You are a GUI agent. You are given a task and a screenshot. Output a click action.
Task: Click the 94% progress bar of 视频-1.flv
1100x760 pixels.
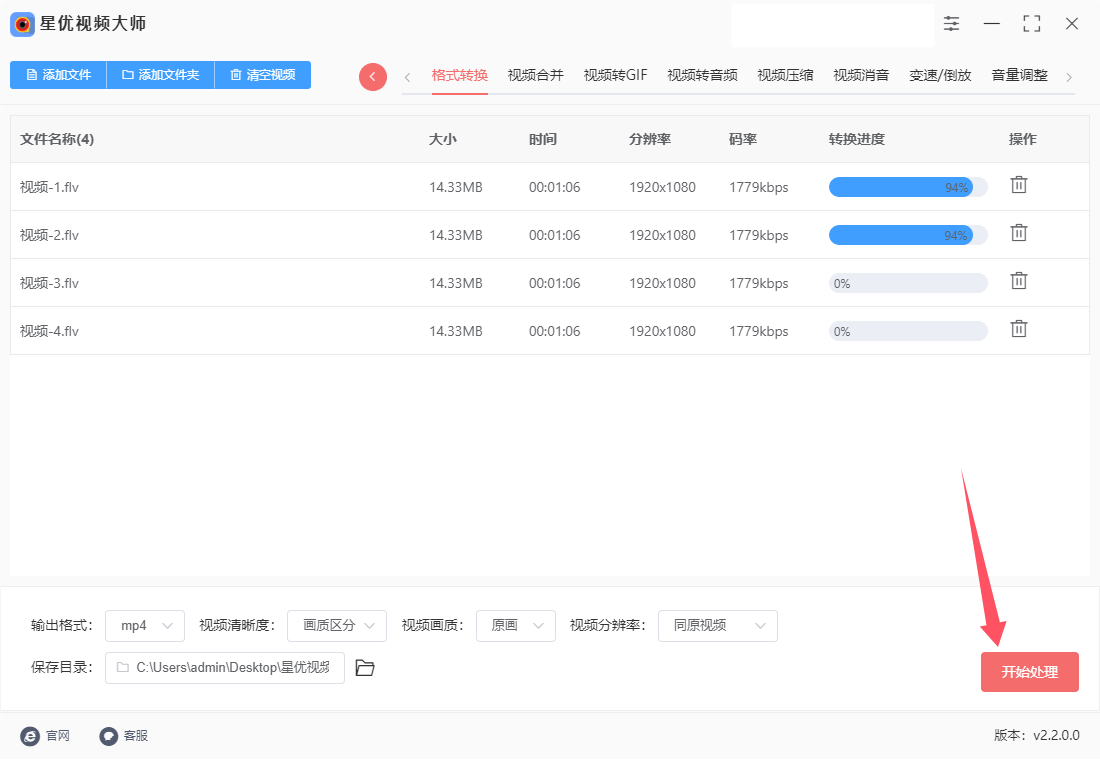[x=908, y=187]
